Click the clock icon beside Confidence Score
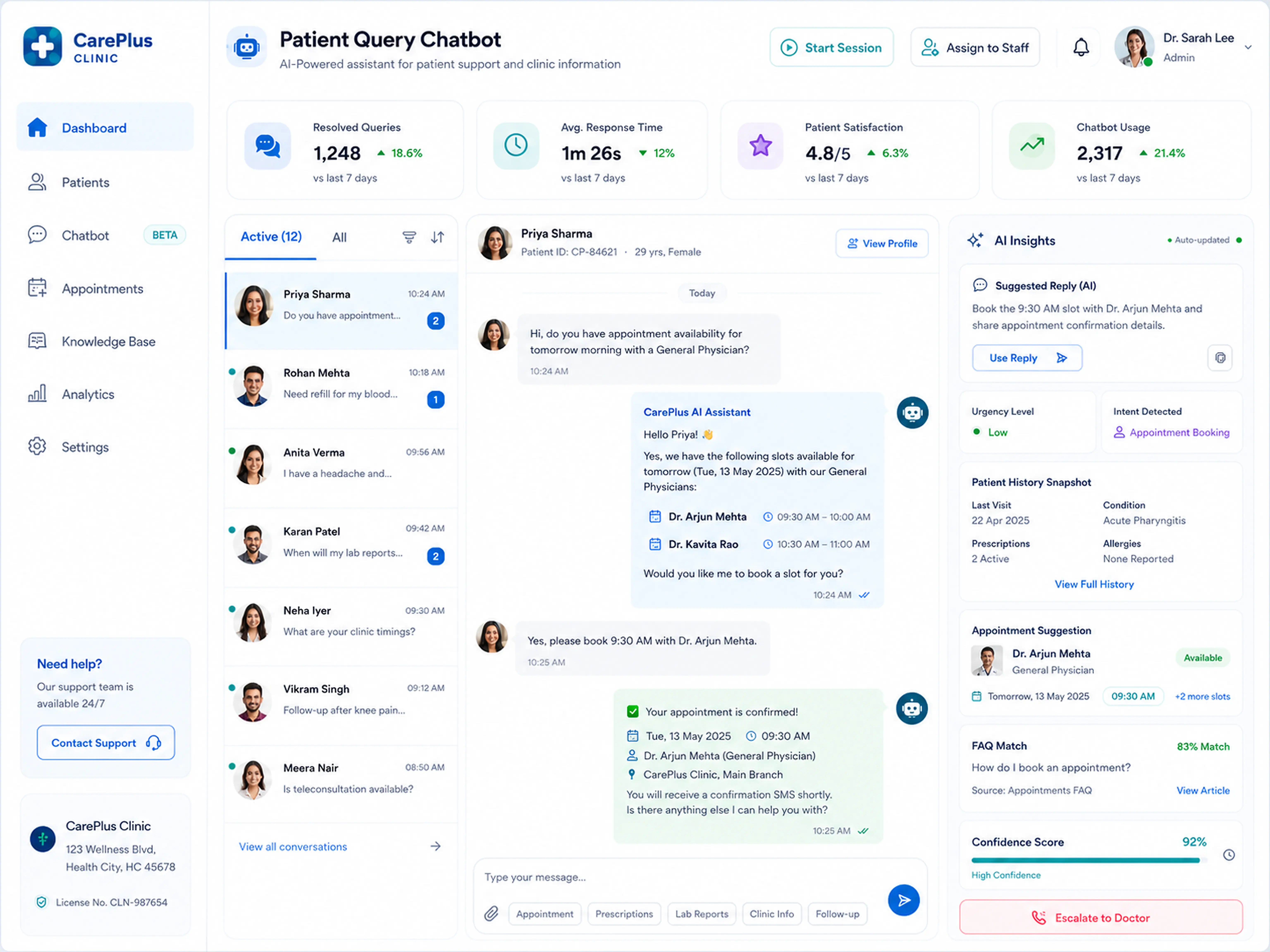Image resolution: width=1270 pixels, height=952 pixels. (x=1229, y=855)
